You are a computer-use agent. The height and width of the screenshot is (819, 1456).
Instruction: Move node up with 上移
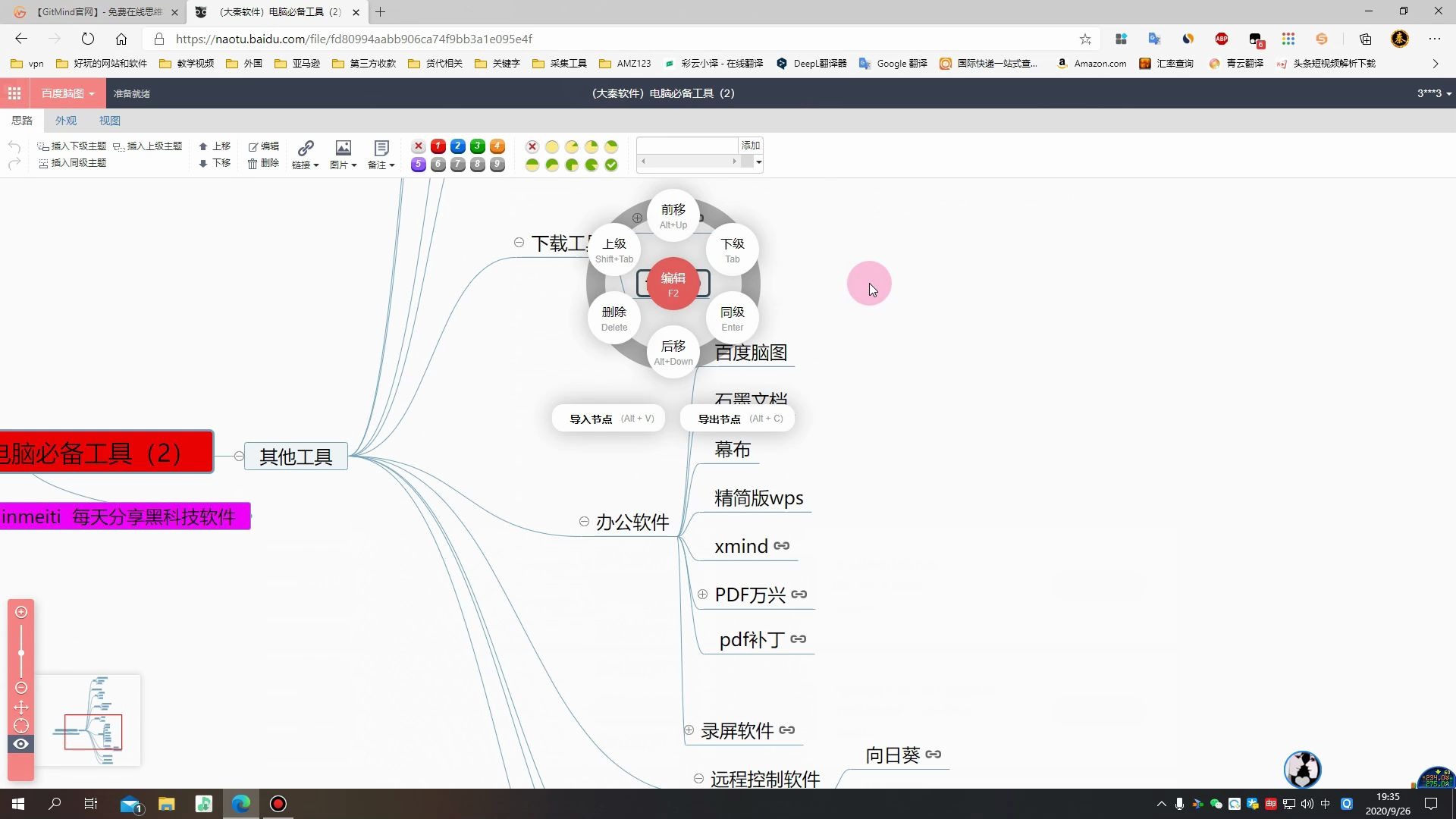[215, 146]
